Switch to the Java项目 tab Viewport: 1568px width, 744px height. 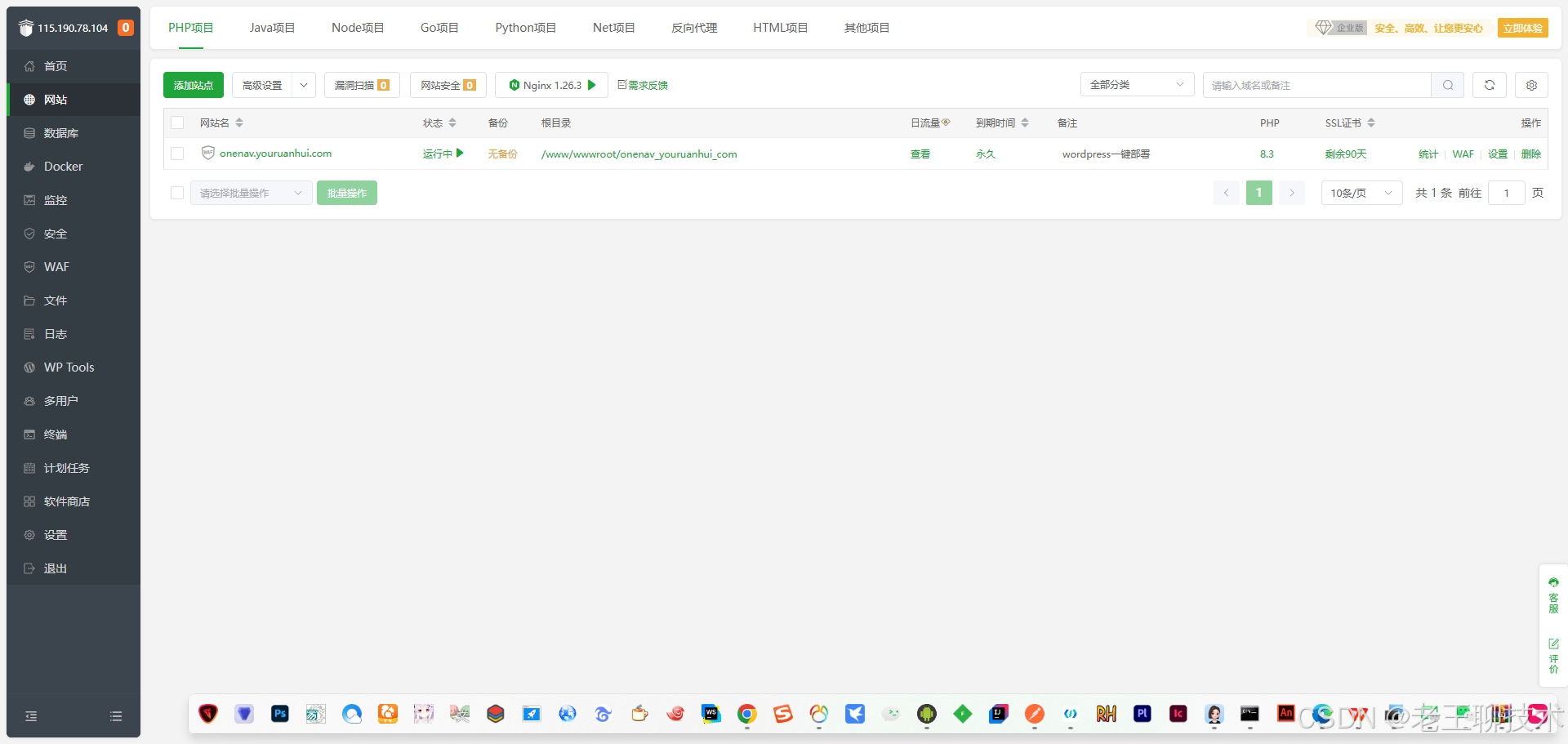click(272, 28)
